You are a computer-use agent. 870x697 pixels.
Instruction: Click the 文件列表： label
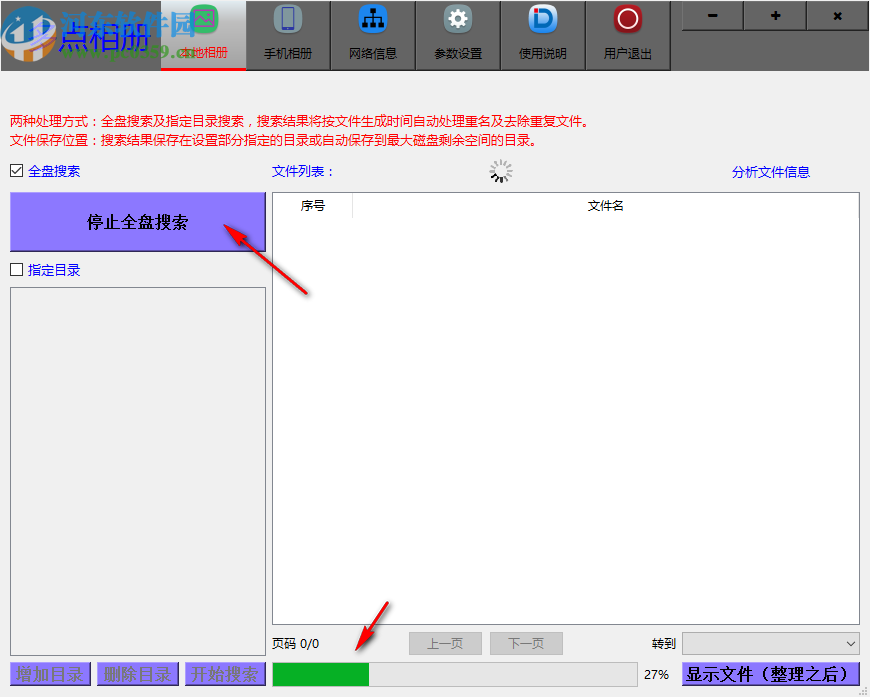pos(302,171)
